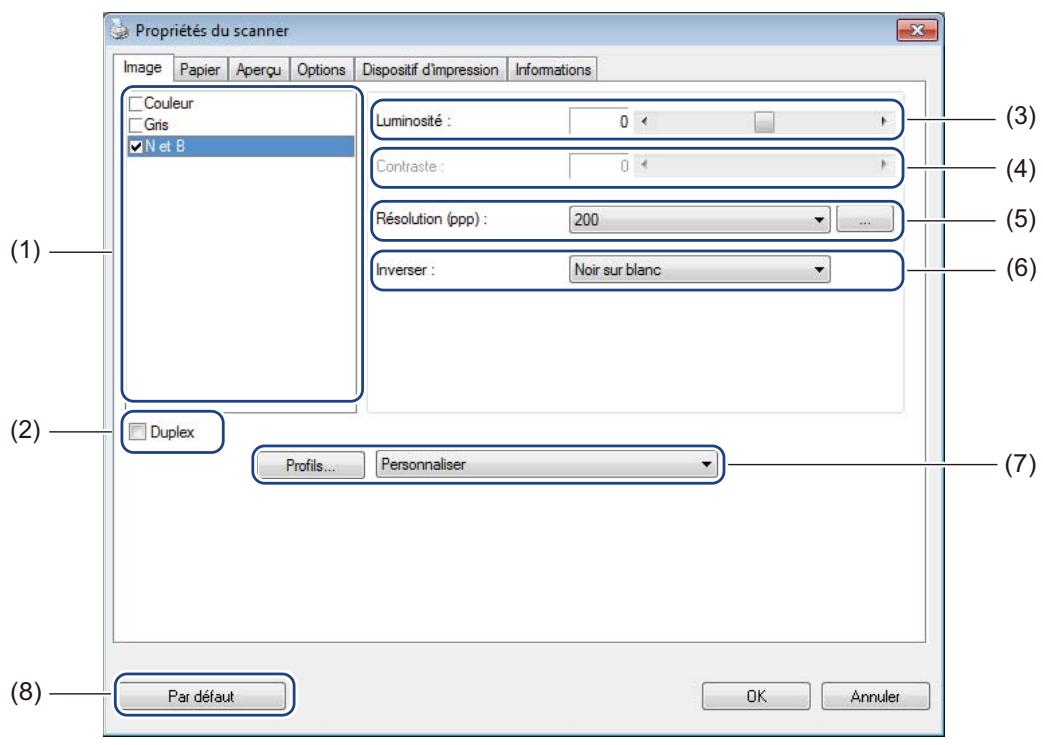This screenshot has height=745, width=1043.
Task: Open the Dispositif d'impression tab
Action: 430,70
